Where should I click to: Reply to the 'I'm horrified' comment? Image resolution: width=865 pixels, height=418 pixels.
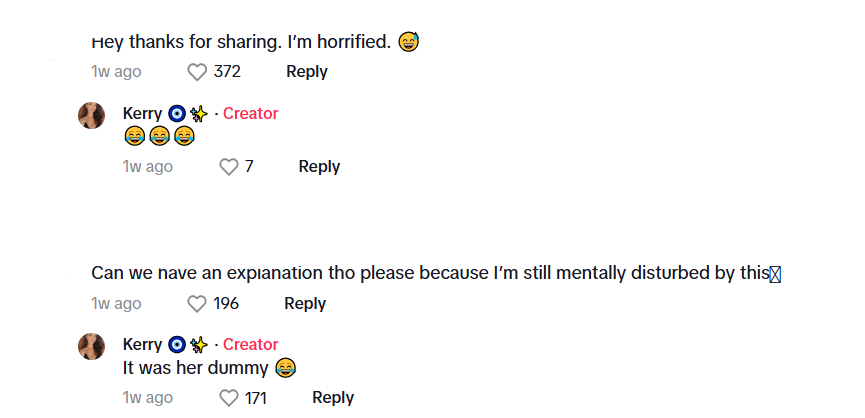[307, 72]
